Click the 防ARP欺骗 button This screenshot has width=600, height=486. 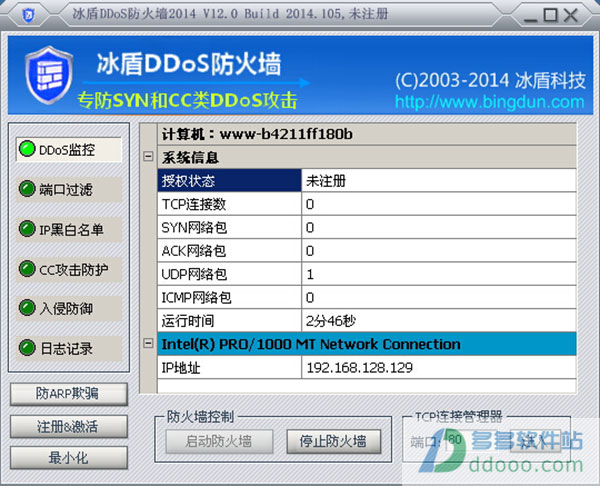tap(68, 394)
